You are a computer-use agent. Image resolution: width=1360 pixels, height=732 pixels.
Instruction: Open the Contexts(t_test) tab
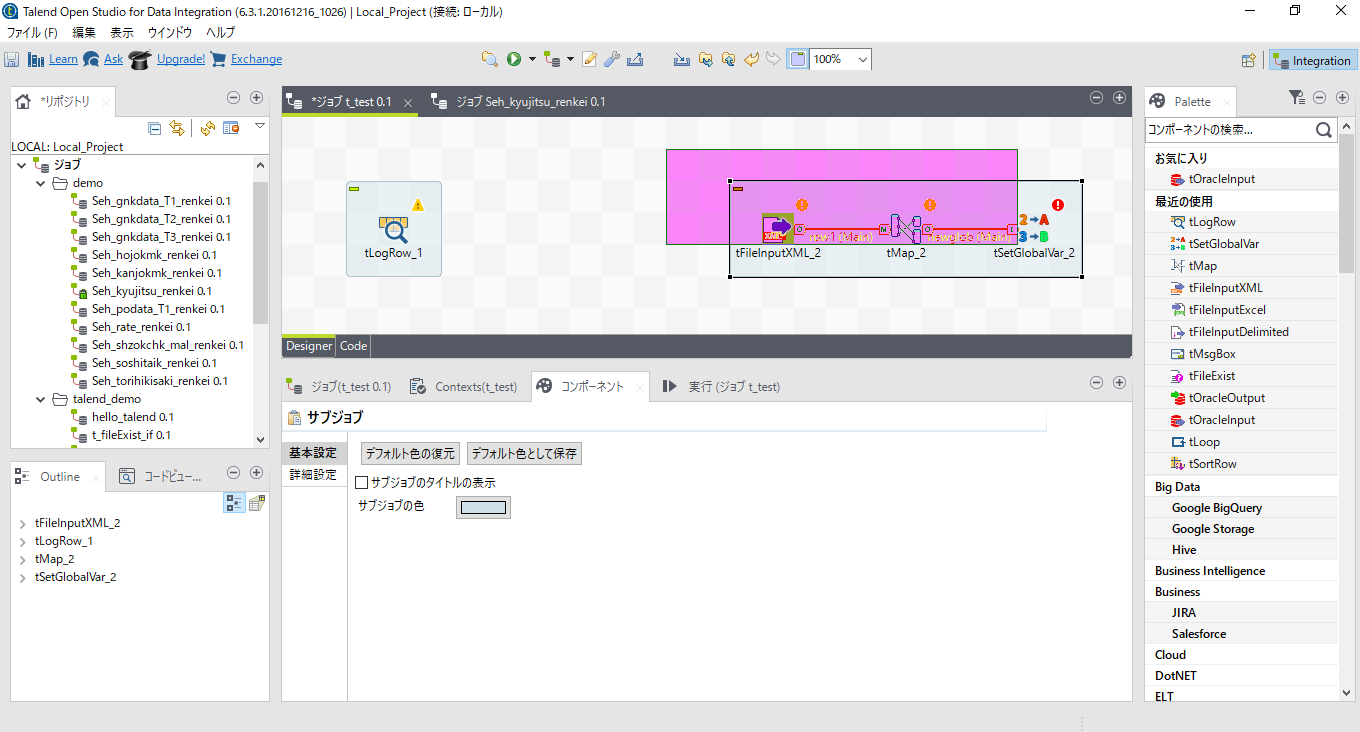click(465, 386)
